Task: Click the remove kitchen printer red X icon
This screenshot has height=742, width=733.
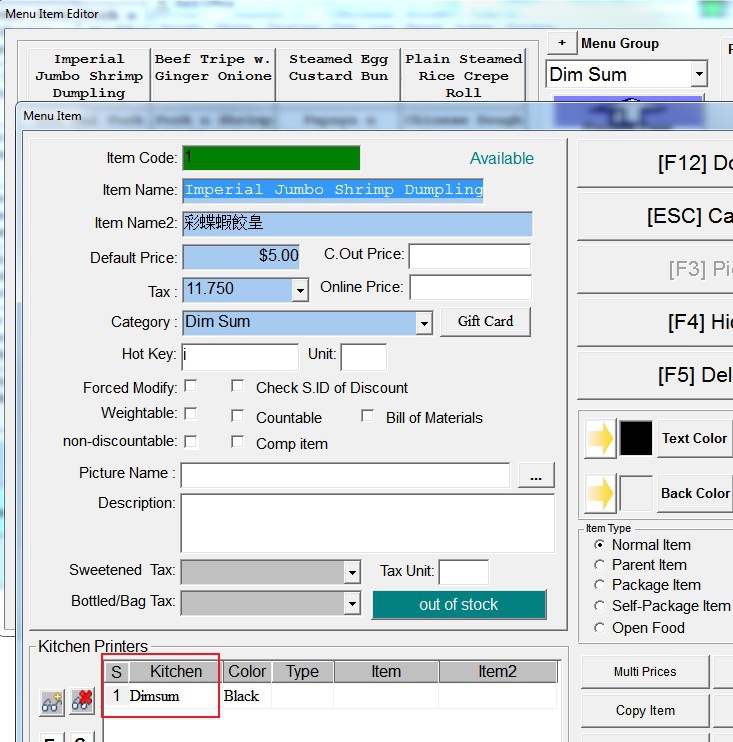Action: [81, 702]
